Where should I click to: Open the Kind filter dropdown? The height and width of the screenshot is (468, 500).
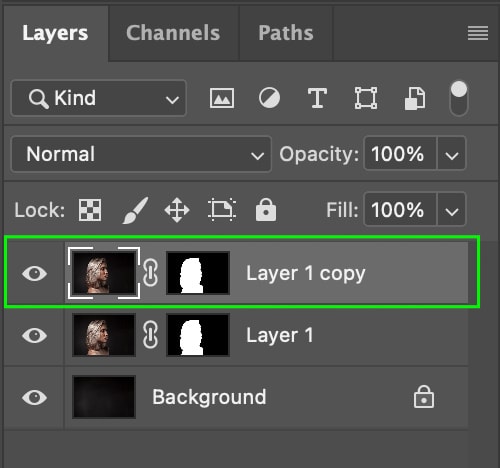click(99, 98)
